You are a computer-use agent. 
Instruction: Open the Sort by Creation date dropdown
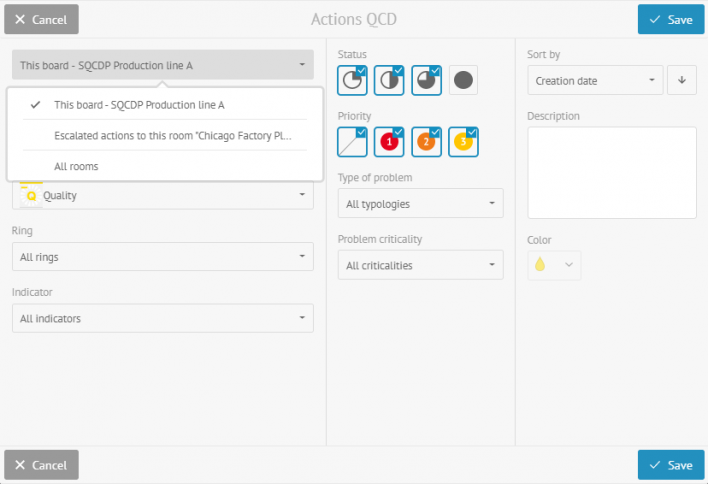(595, 80)
